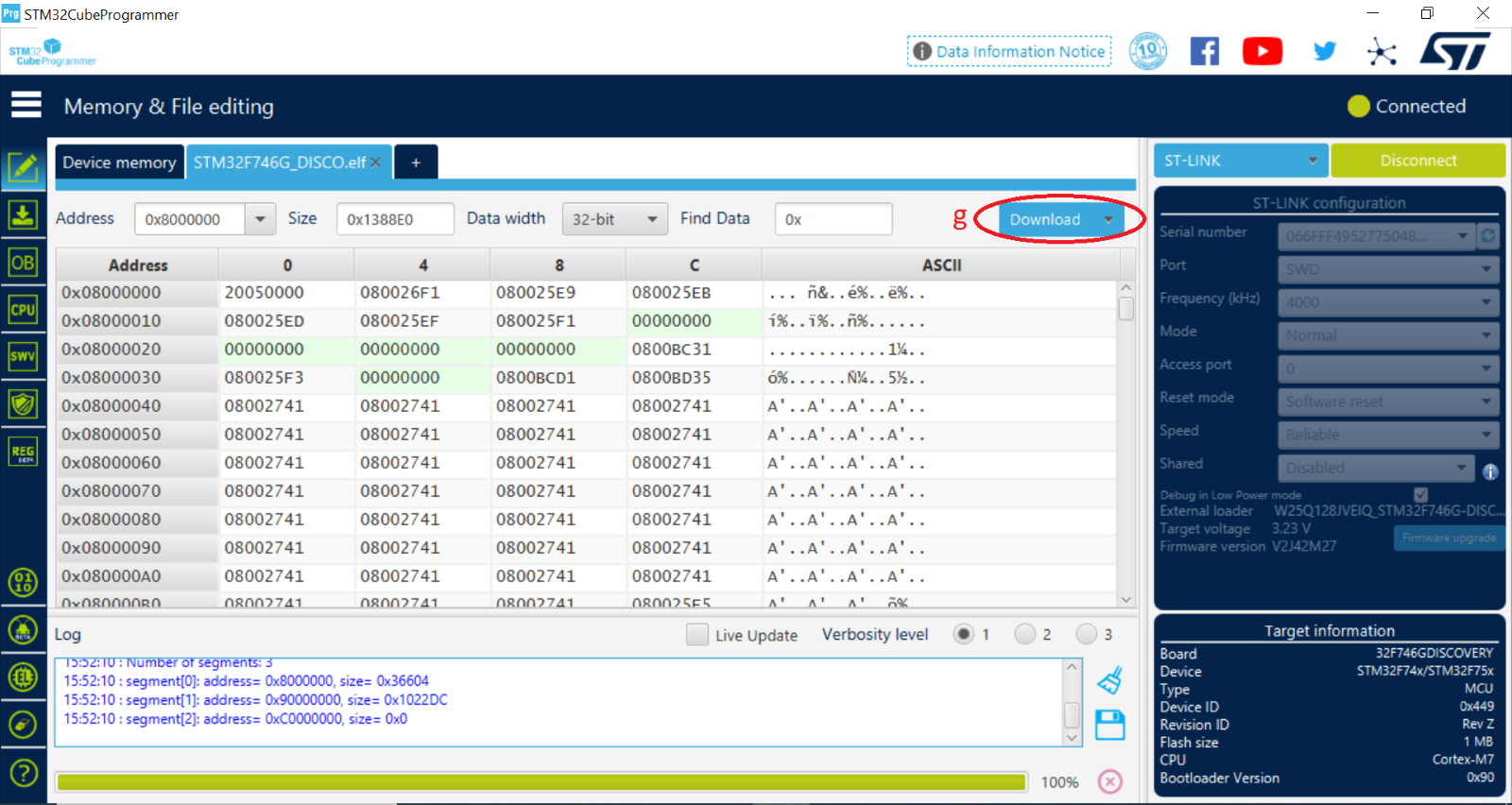This screenshot has height=805, width=1512.
Task: Open the Mode Normal dropdown
Action: [x=1388, y=335]
